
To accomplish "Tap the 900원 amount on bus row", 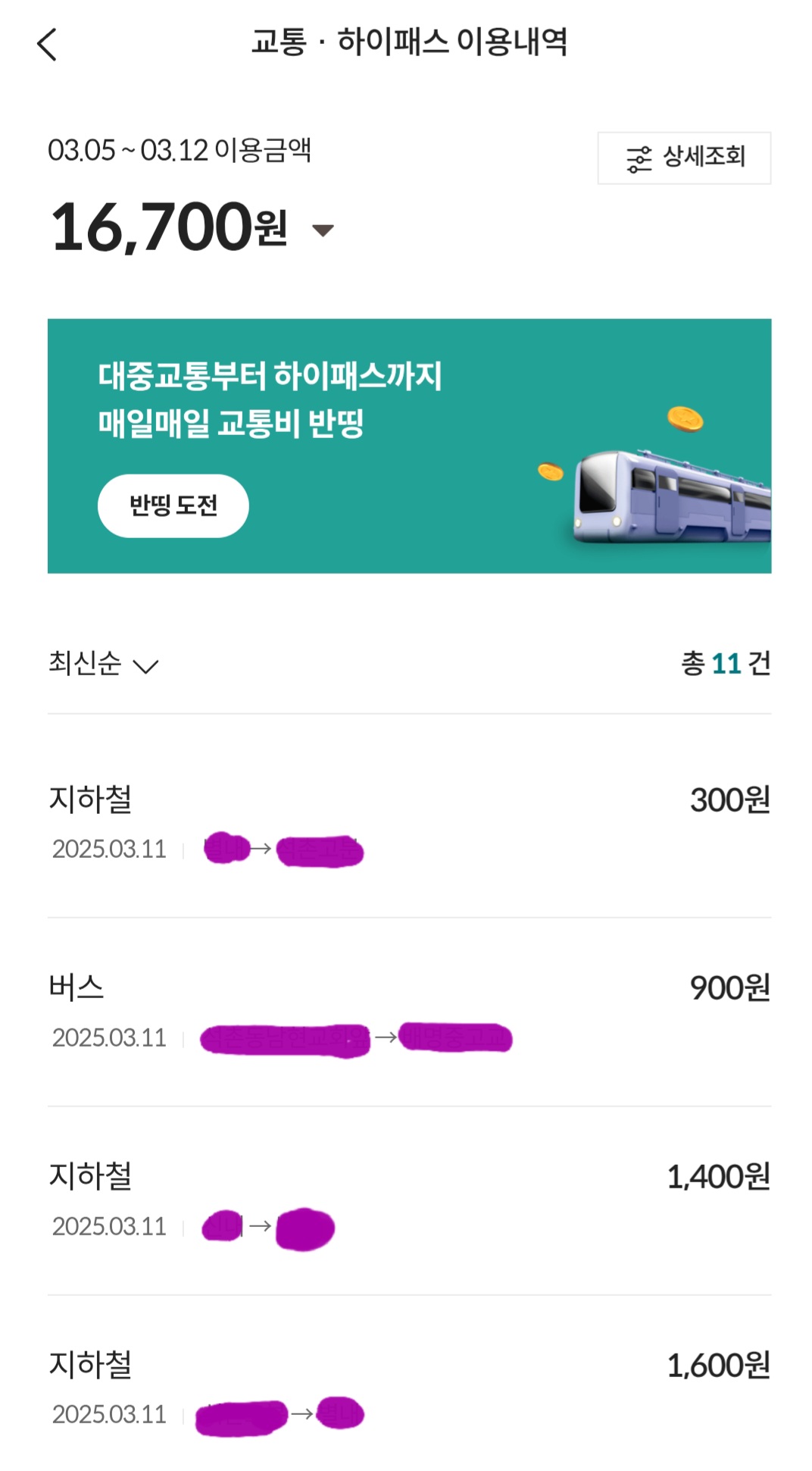I will click(729, 987).
